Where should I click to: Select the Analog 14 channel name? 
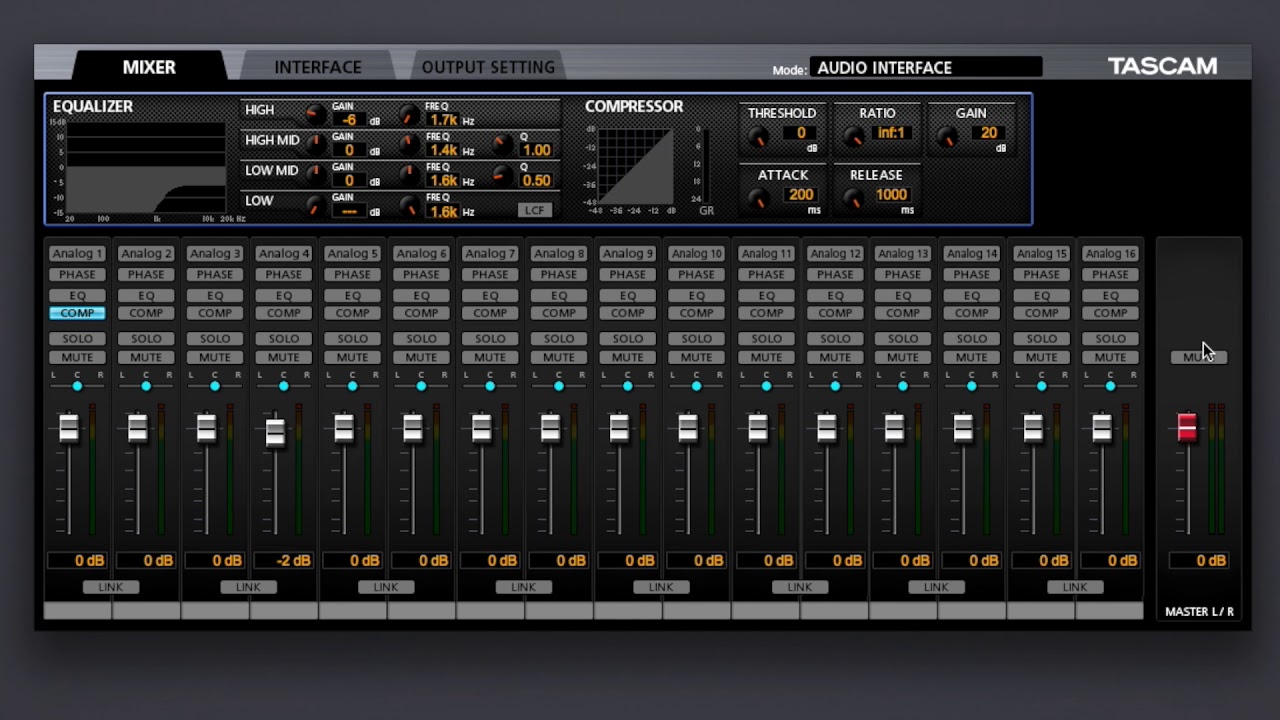[x=972, y=254]
